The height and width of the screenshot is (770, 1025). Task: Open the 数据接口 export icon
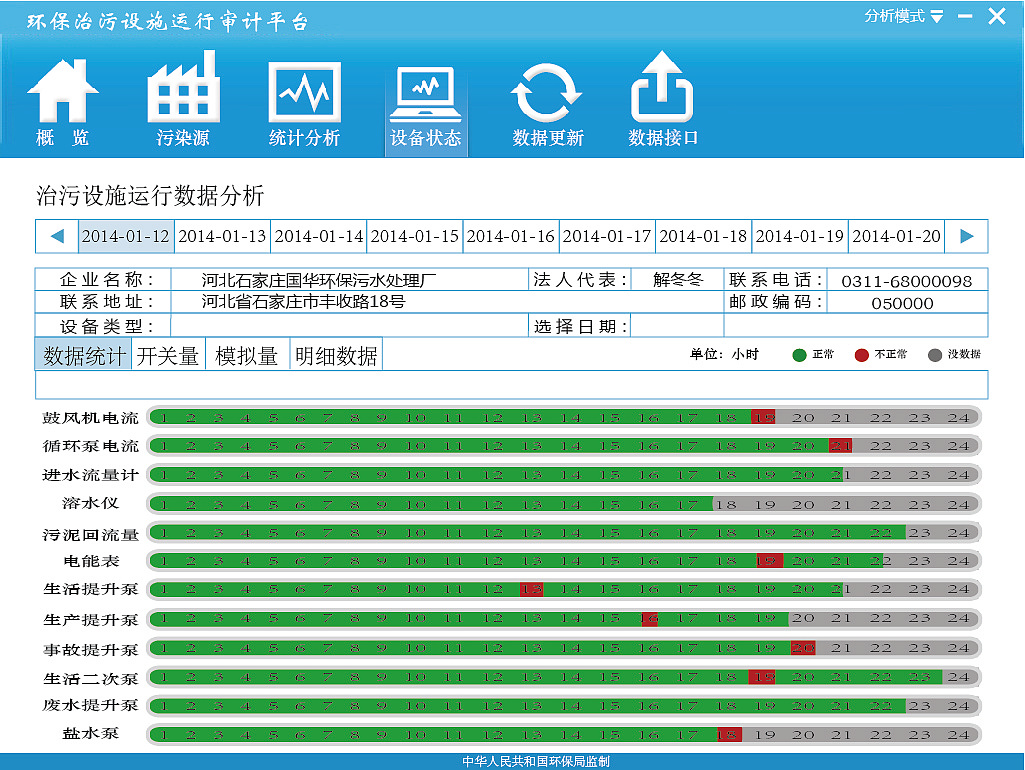[x=662, y=86]
